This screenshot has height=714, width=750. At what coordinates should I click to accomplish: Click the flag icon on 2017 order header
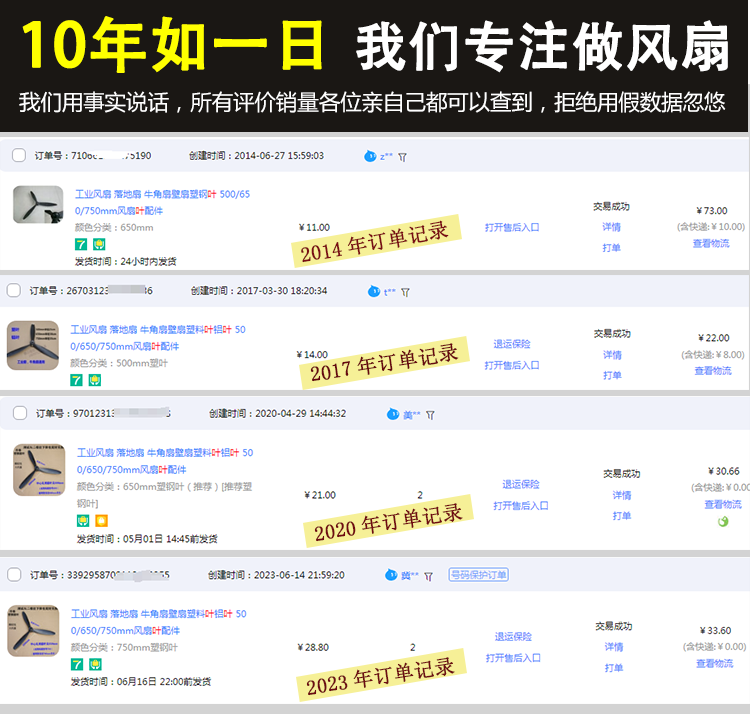click(406, 292)
